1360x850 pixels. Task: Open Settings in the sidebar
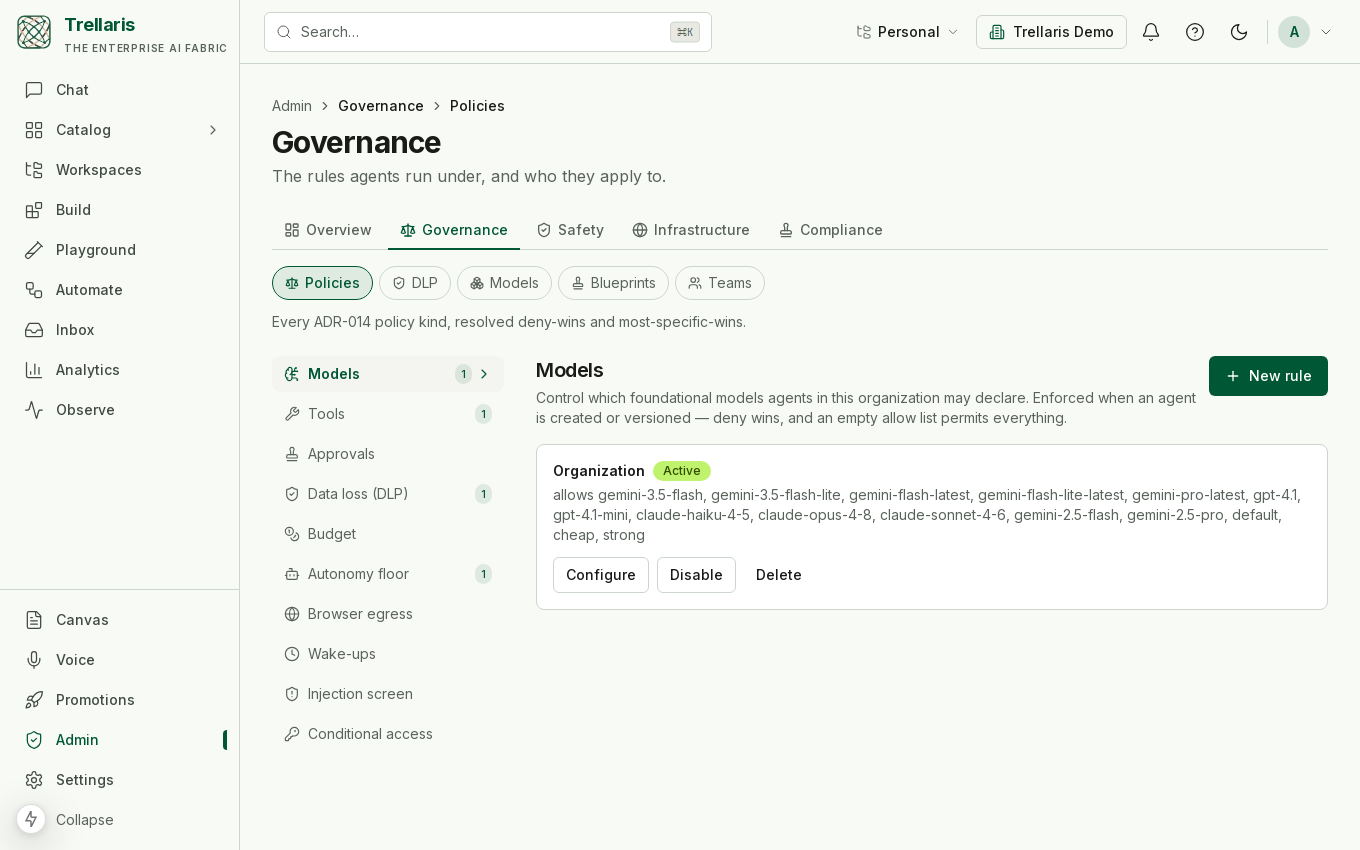tap(120, 780)
